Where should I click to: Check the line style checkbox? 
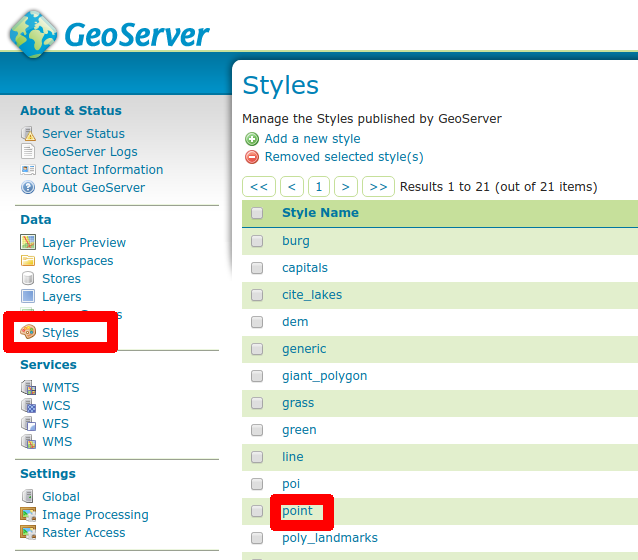click(257, 457)
